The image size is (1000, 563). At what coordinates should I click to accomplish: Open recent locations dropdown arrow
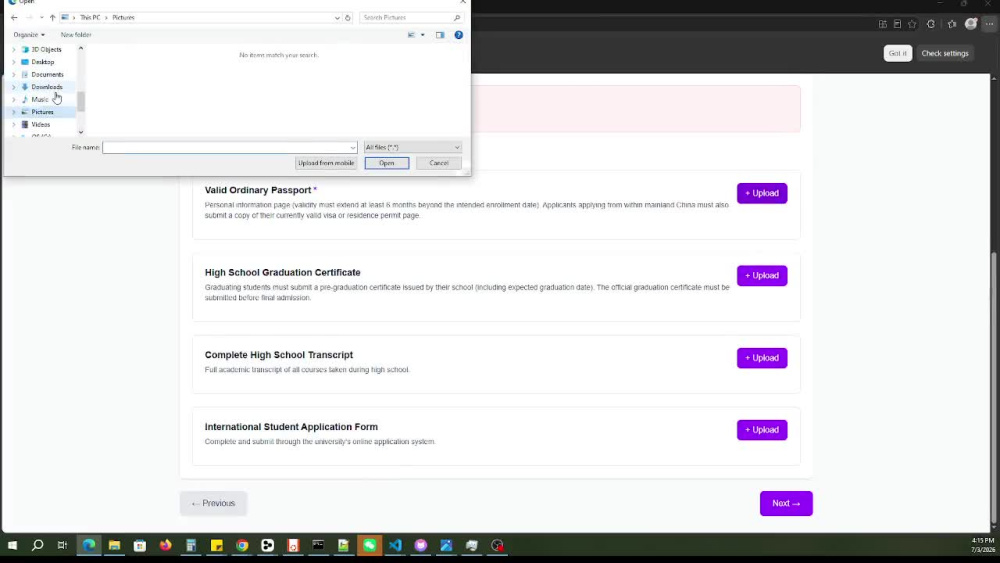click(x=41, y=18)
